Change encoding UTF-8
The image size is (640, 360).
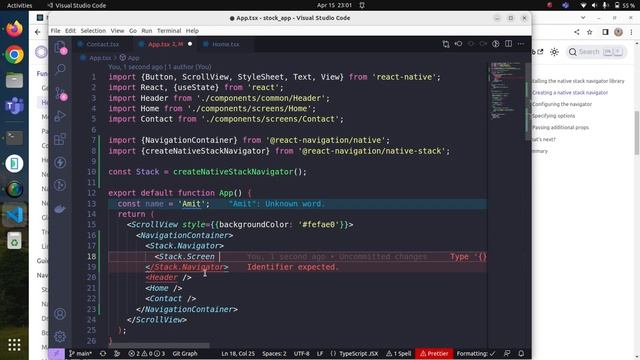[x=302, y=353]
